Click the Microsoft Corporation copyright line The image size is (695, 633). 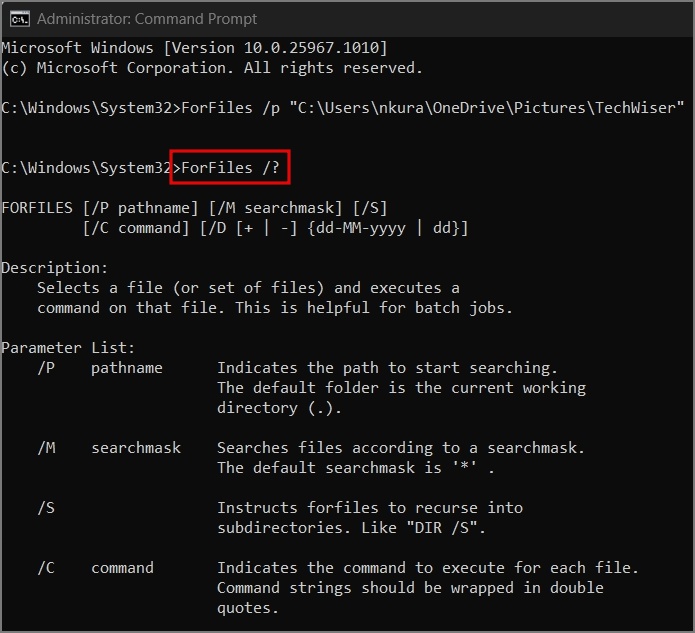(211, 68)
